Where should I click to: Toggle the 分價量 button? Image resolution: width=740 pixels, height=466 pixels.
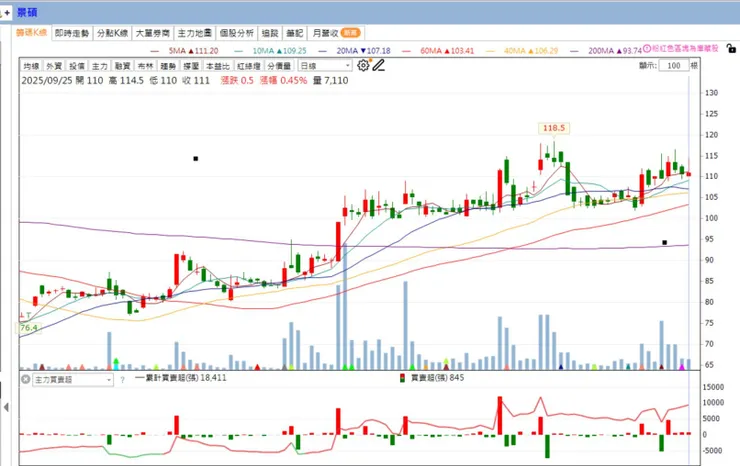click(x=279, y=66)
